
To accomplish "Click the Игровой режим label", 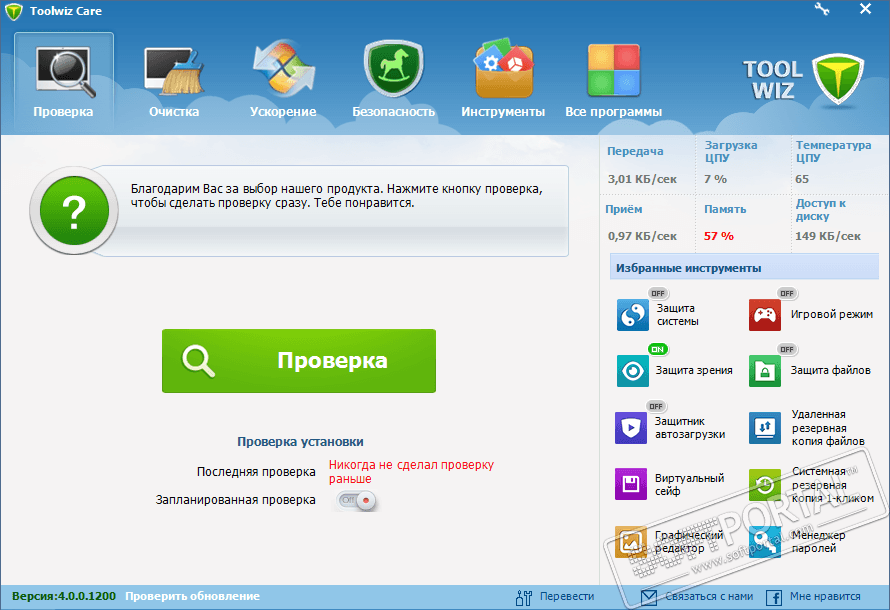I will click(x=832, y=314).
